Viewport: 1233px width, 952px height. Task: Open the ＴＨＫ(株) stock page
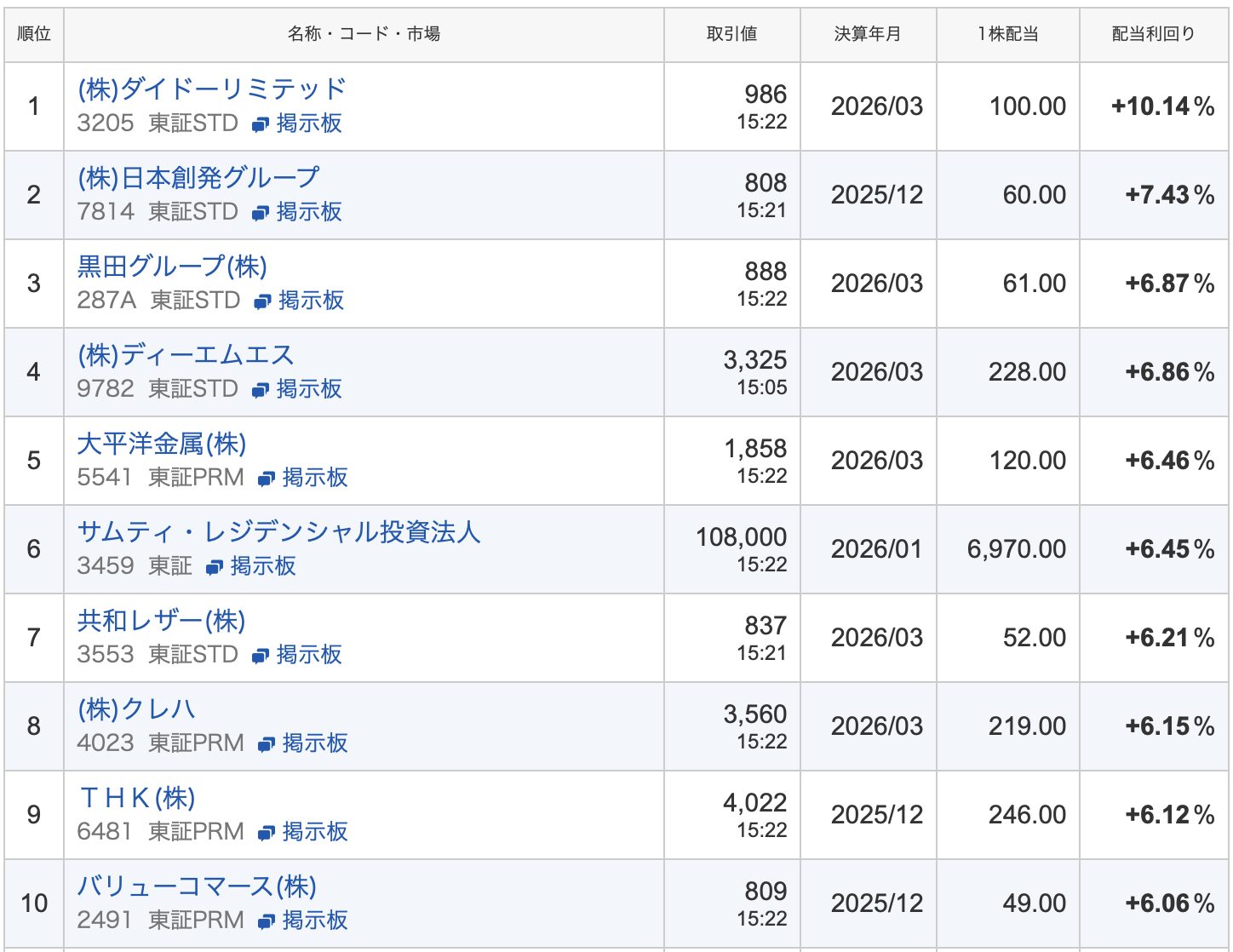(136, 797)
